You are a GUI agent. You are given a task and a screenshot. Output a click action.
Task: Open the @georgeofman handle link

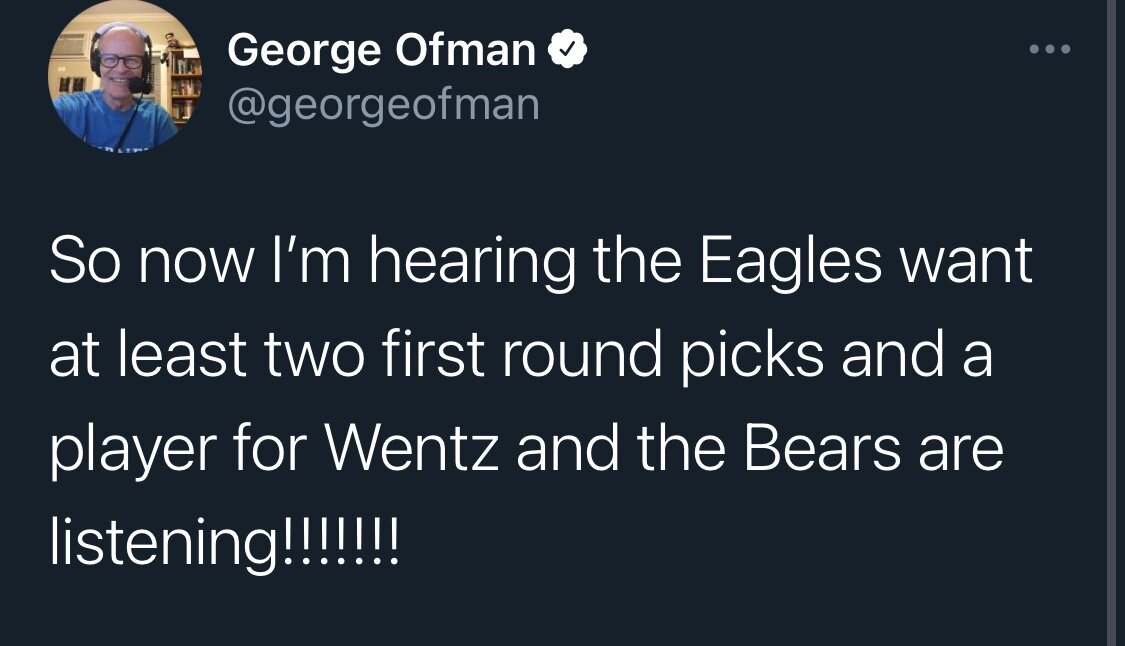pyautogui.click(x=383, y=103)
